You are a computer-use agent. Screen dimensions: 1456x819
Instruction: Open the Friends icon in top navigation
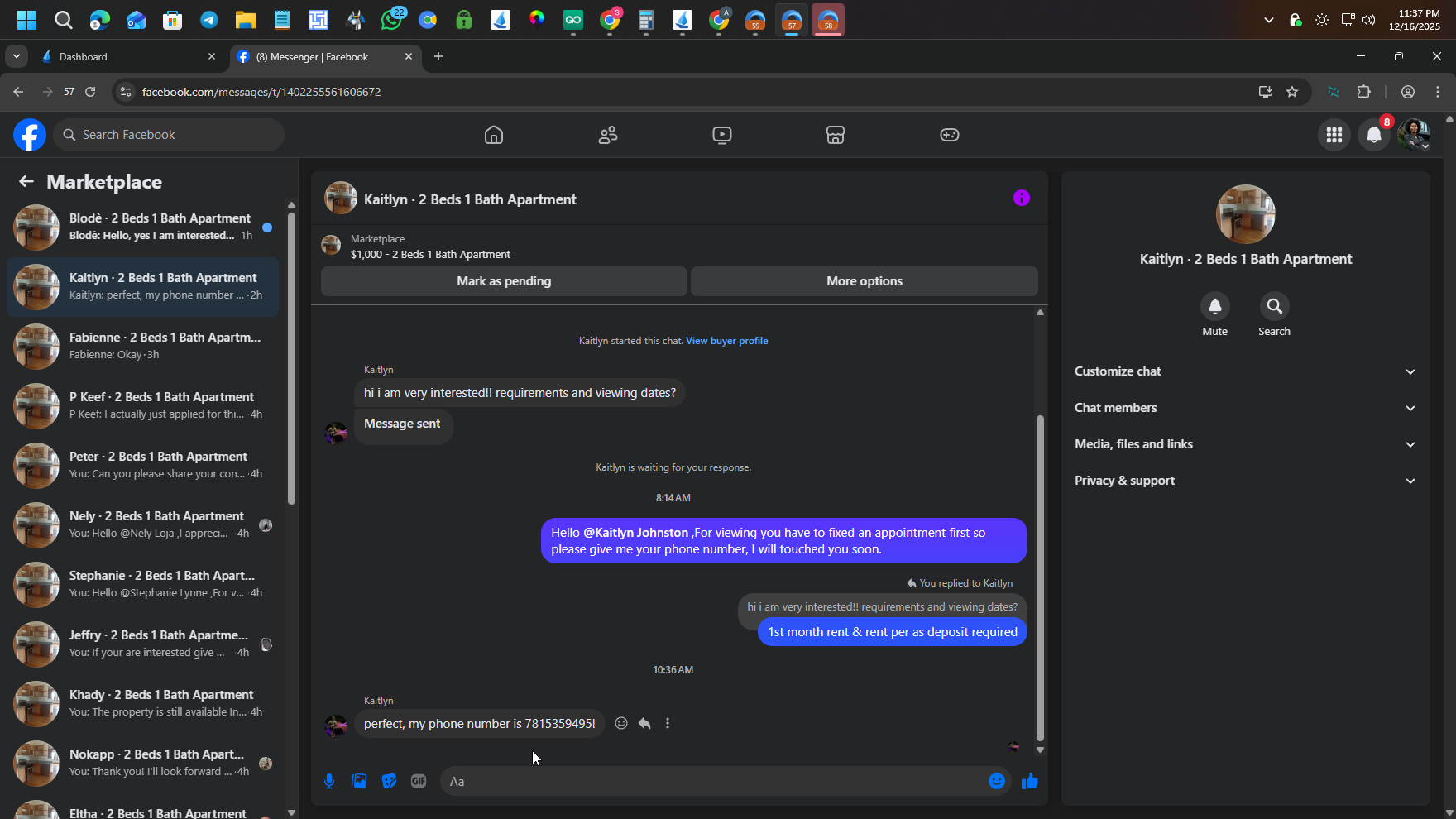coord(608,135)
